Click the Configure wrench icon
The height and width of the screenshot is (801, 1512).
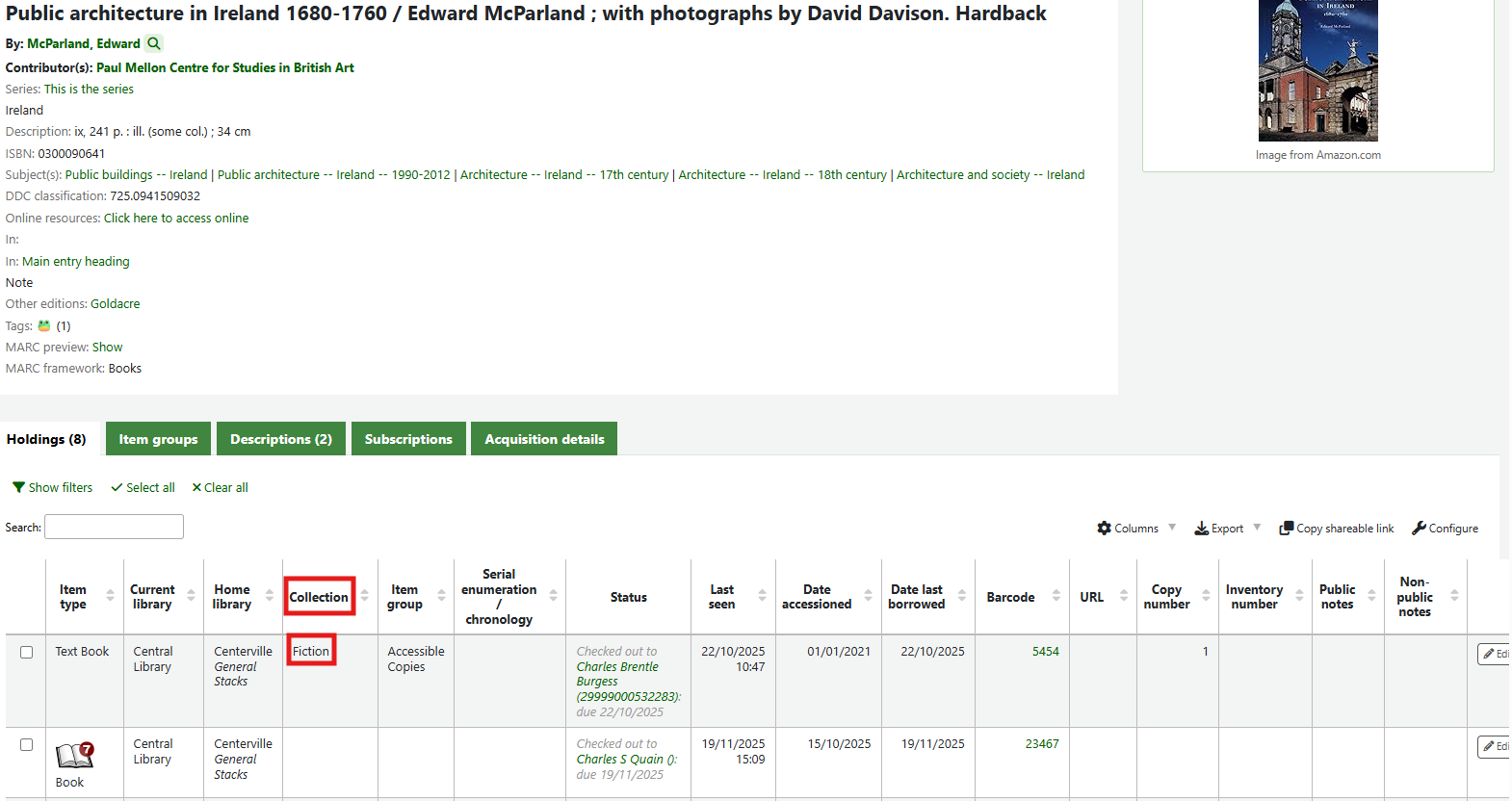[x=1419, y=528]
